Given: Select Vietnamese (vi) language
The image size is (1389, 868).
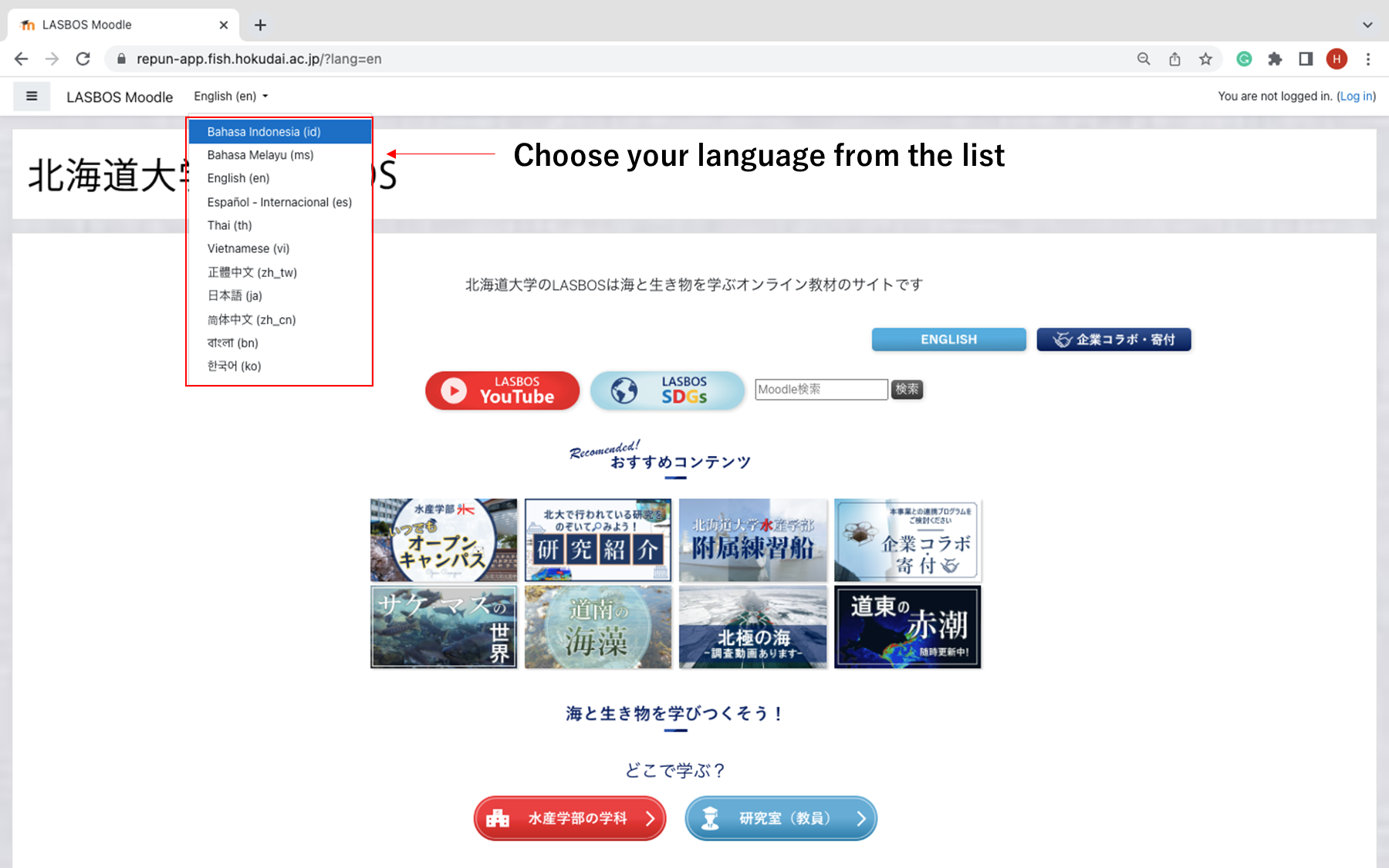Looking at the screenshot, I should coord(280,248).
